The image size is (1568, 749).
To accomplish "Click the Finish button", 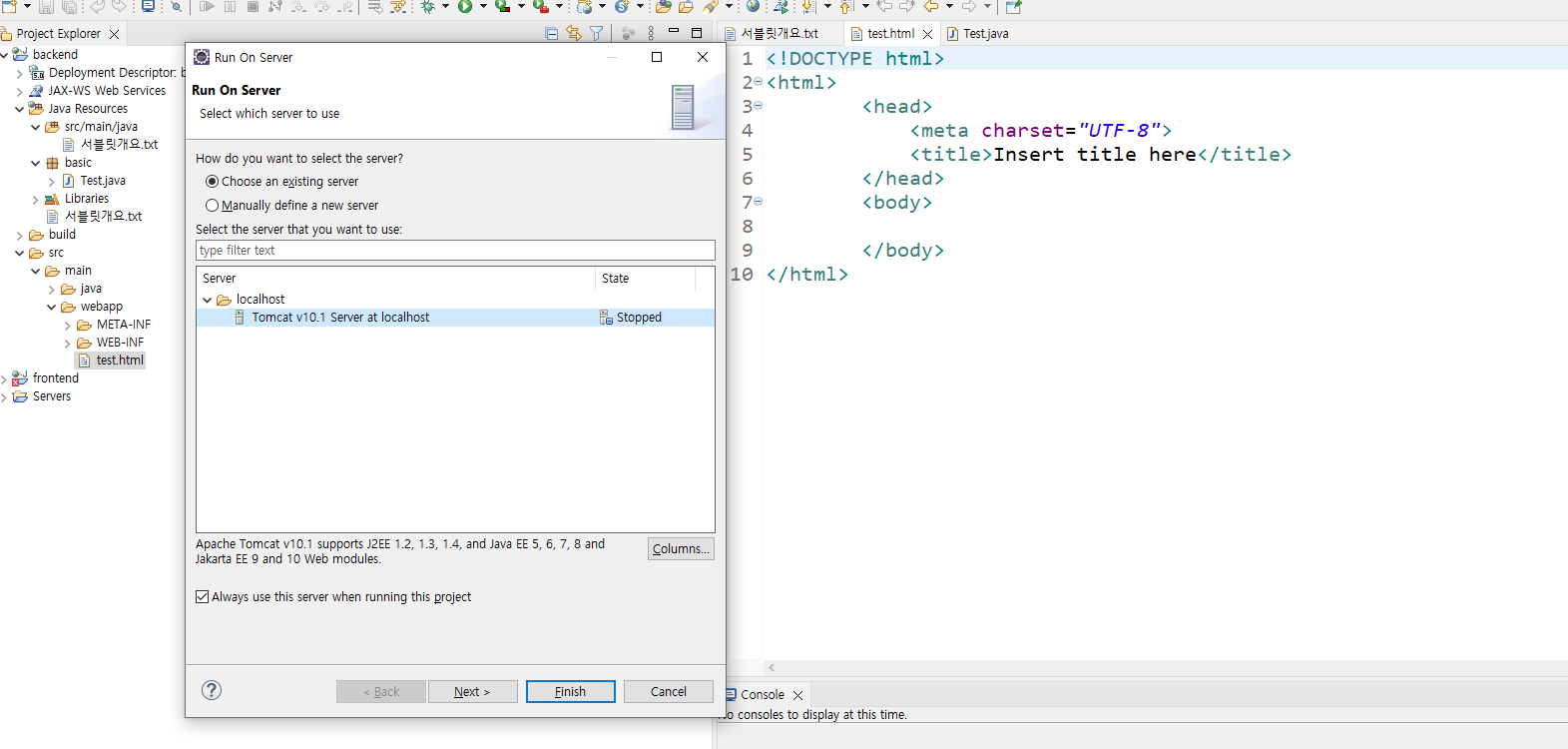I will [571, 691].
